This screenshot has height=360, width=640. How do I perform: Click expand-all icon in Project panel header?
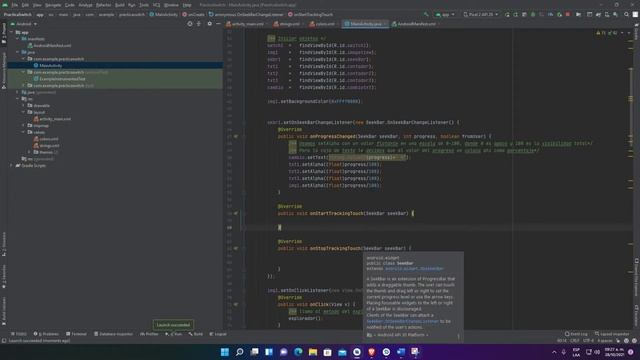pyautogui.click(x=199, y=24)
